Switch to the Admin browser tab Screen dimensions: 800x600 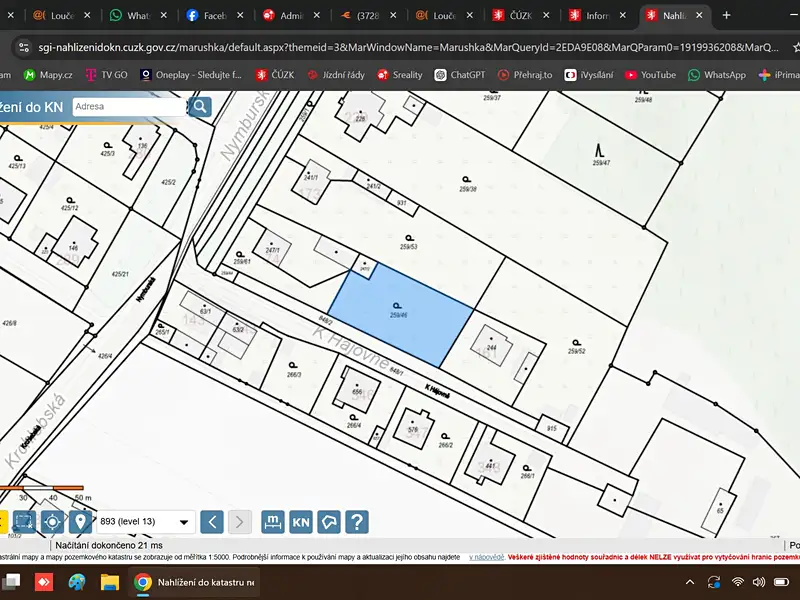(284, 15)
